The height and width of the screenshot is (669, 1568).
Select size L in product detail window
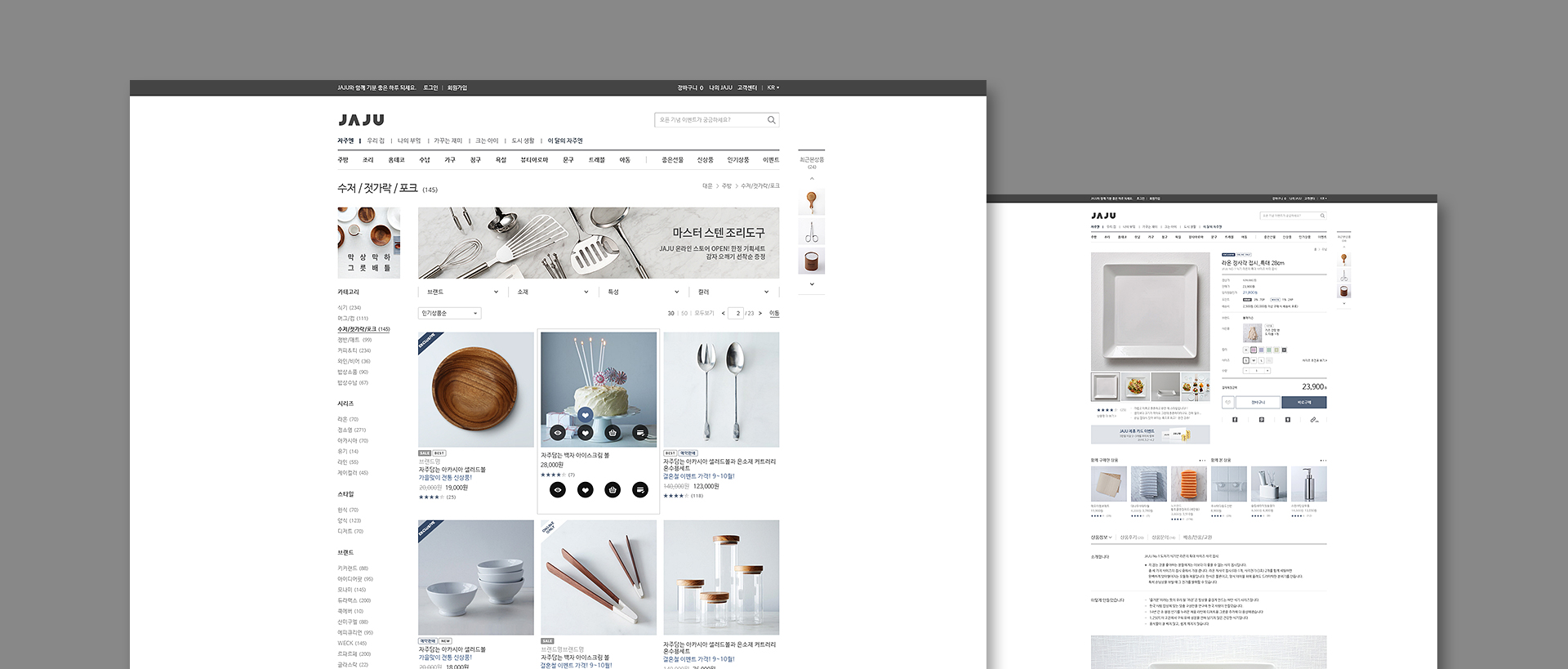coord(1261,360)
